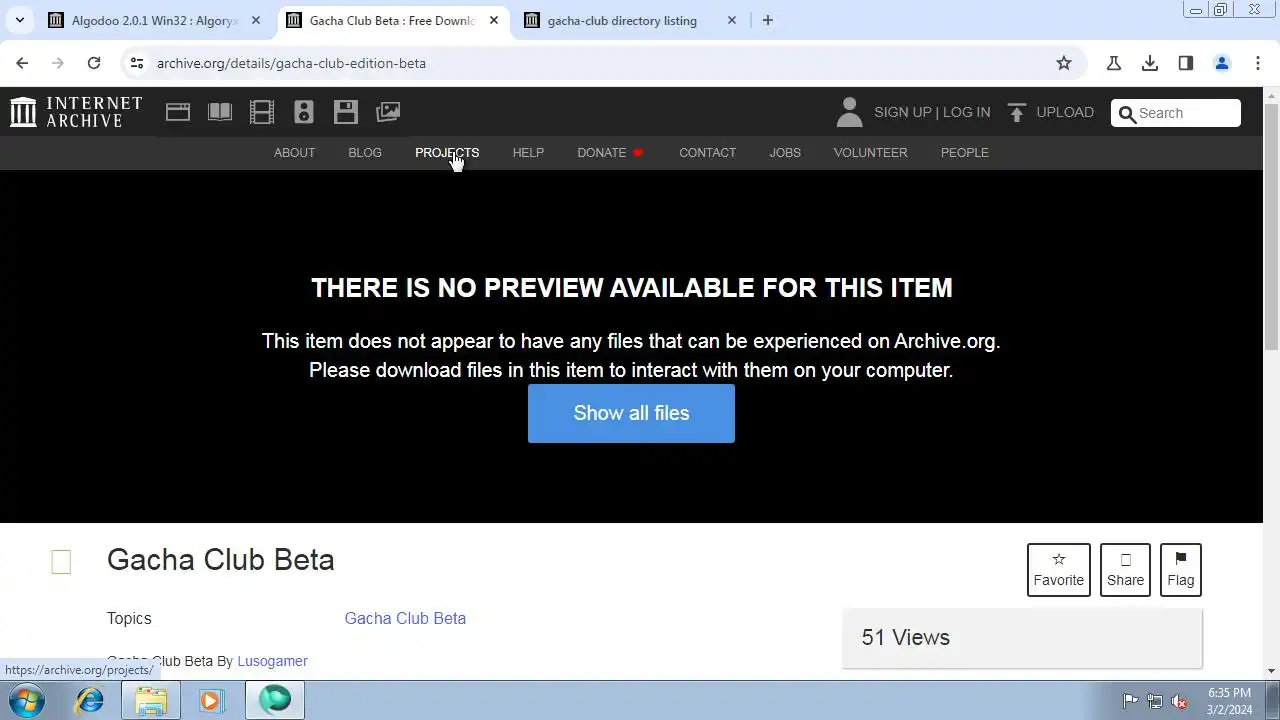
Task: Open the DONATE menu item
Action: (610, 153)
